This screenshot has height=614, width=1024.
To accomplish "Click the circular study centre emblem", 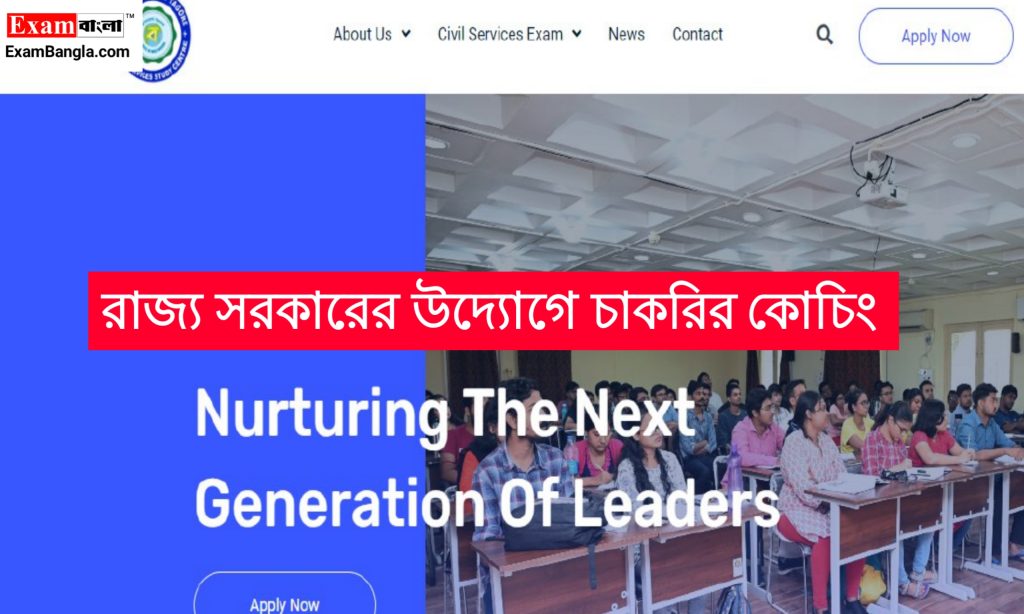I will pos(163,39).
